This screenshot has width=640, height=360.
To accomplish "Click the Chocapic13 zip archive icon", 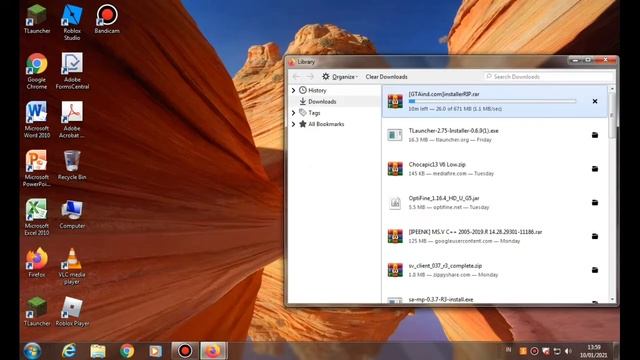I will pos(395,169).
